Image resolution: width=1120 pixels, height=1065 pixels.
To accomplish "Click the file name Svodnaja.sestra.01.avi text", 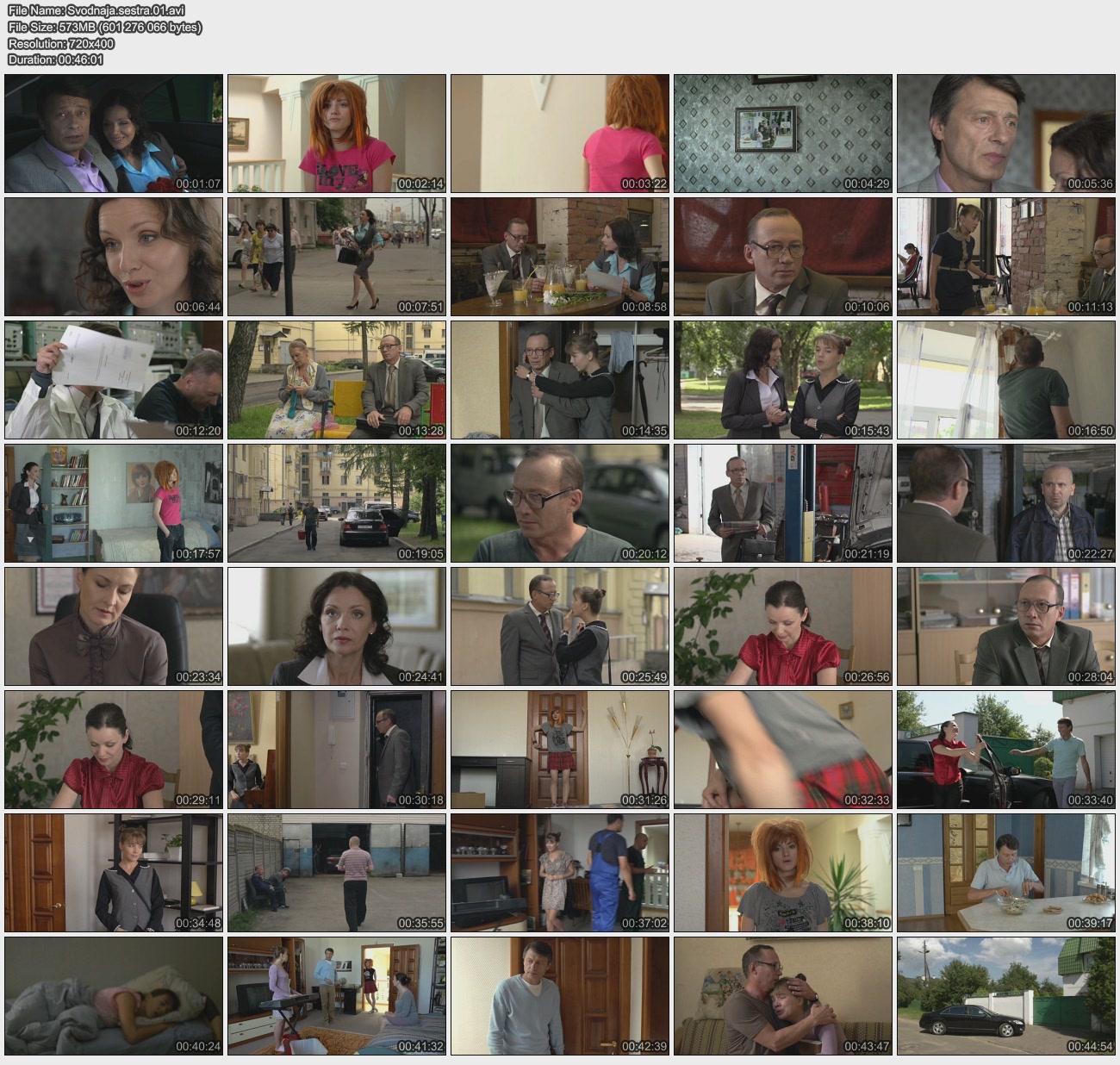I will coord(96,10).
